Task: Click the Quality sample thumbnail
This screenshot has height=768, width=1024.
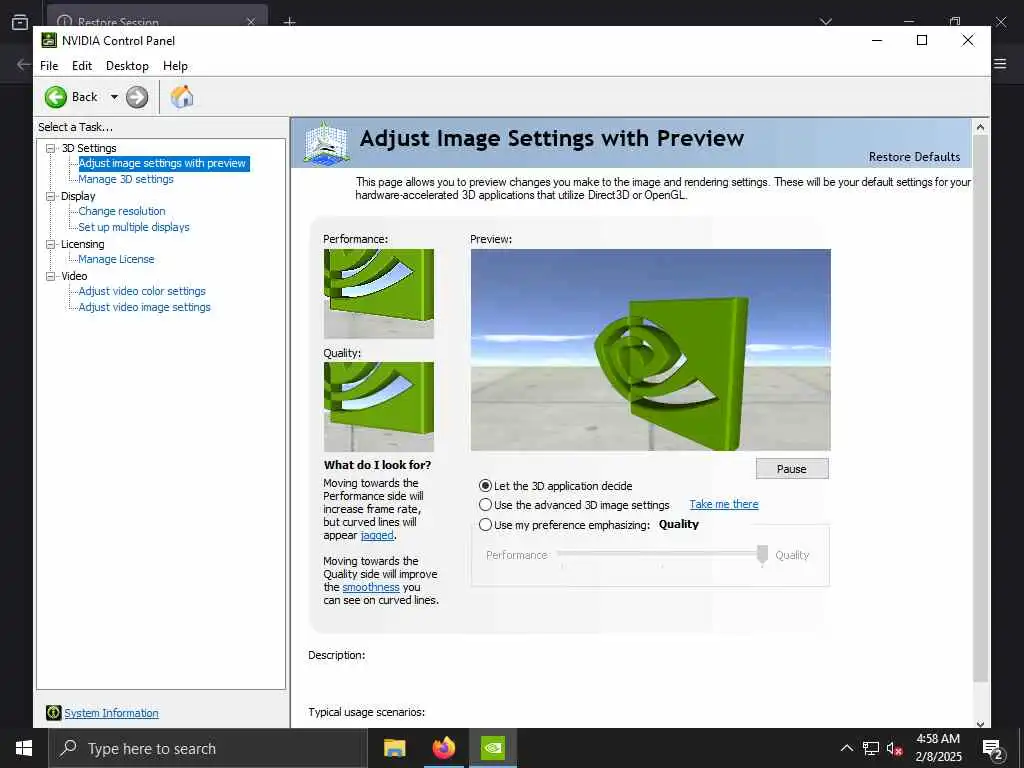Action: pyautogui.click(x=379, y=407)
